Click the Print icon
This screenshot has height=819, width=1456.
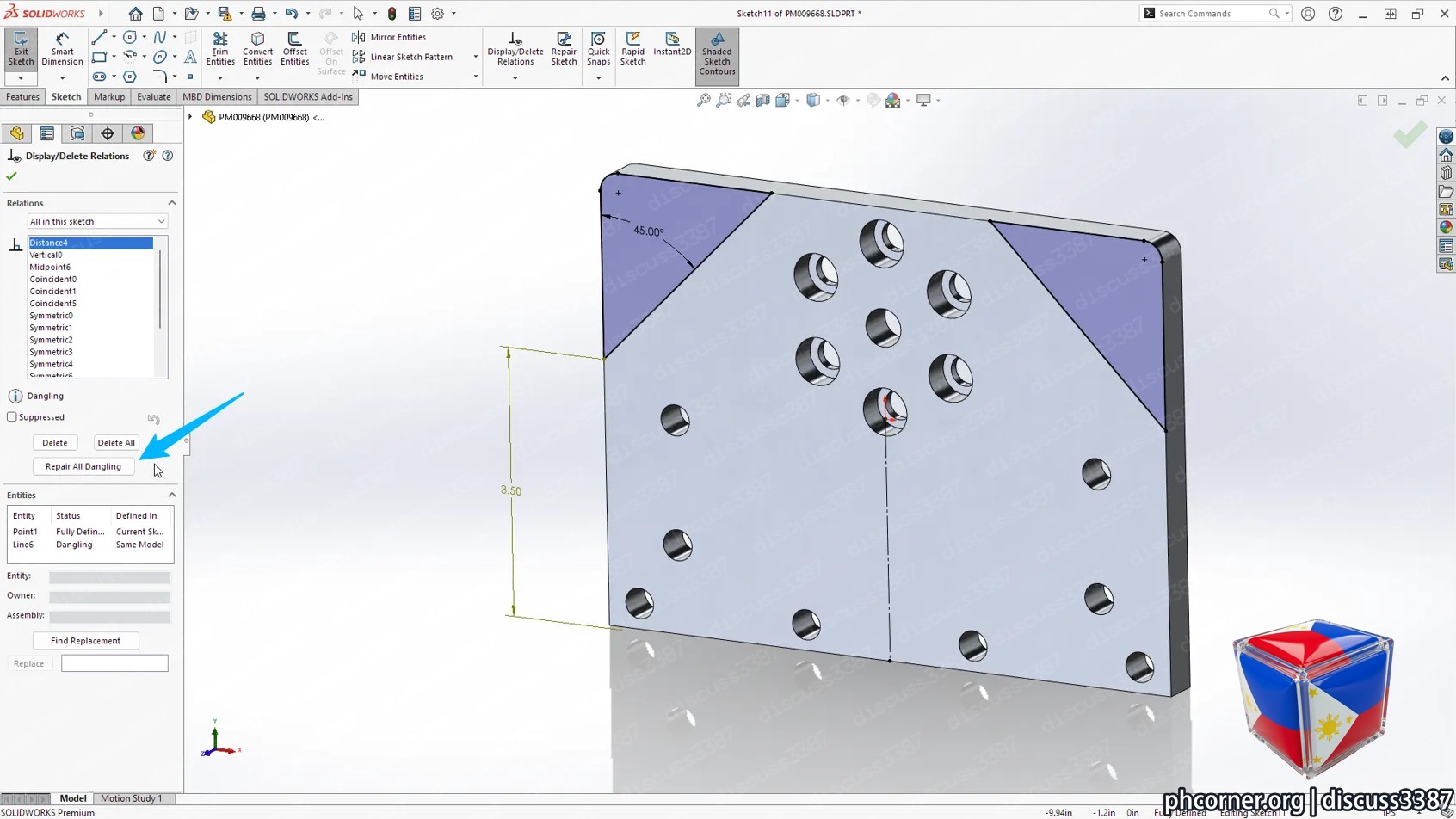coord(258,14)
